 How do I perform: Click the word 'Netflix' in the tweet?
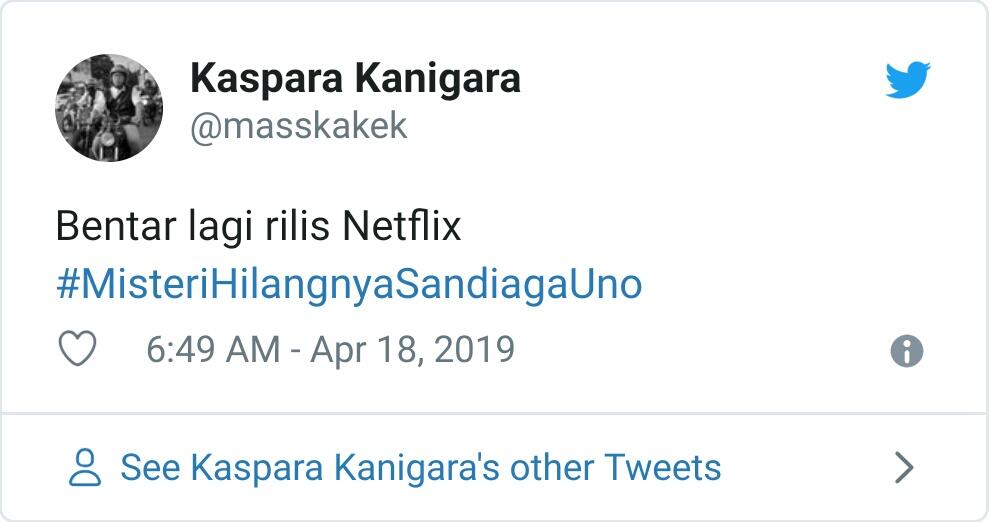402,227
